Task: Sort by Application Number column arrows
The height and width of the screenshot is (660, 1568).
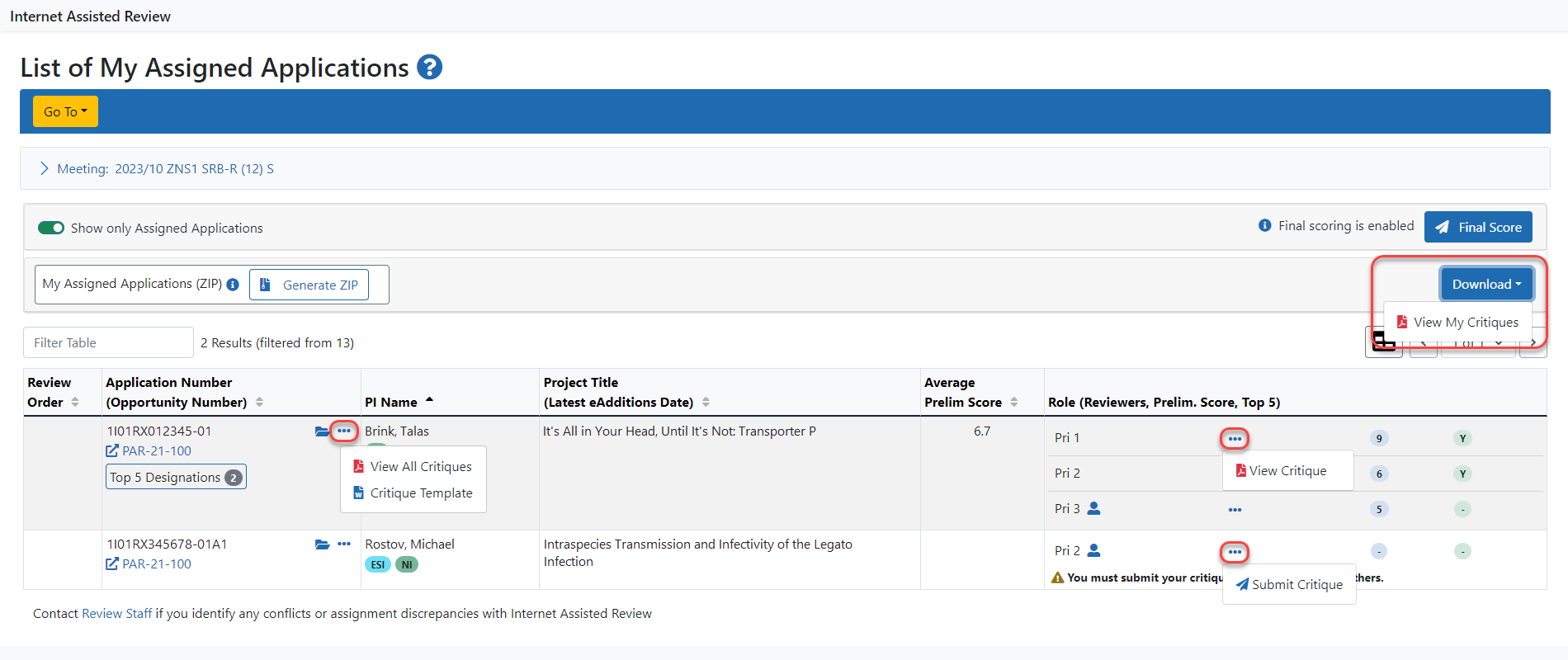Action: (259, 402)
